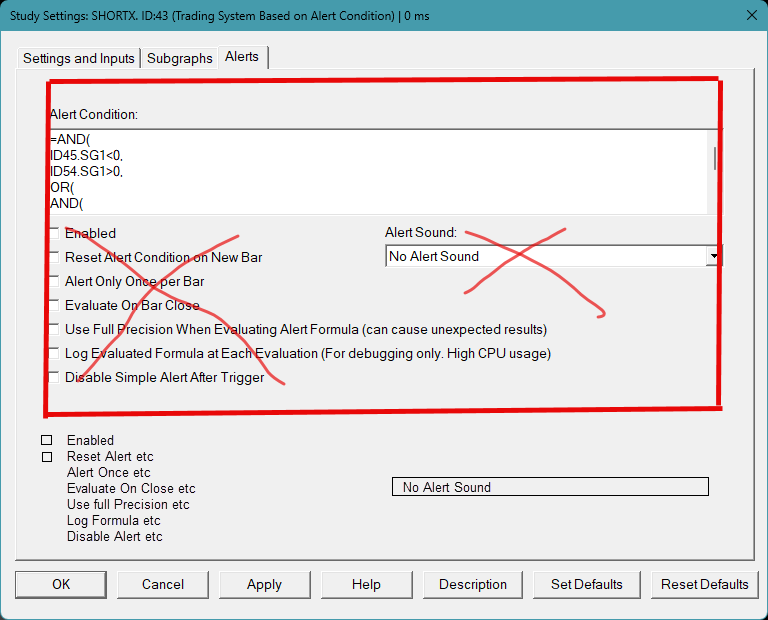Click the Use full Precision etc text
Screen dimensions: 768x620
pyautogui.click(x=128, y=504)
